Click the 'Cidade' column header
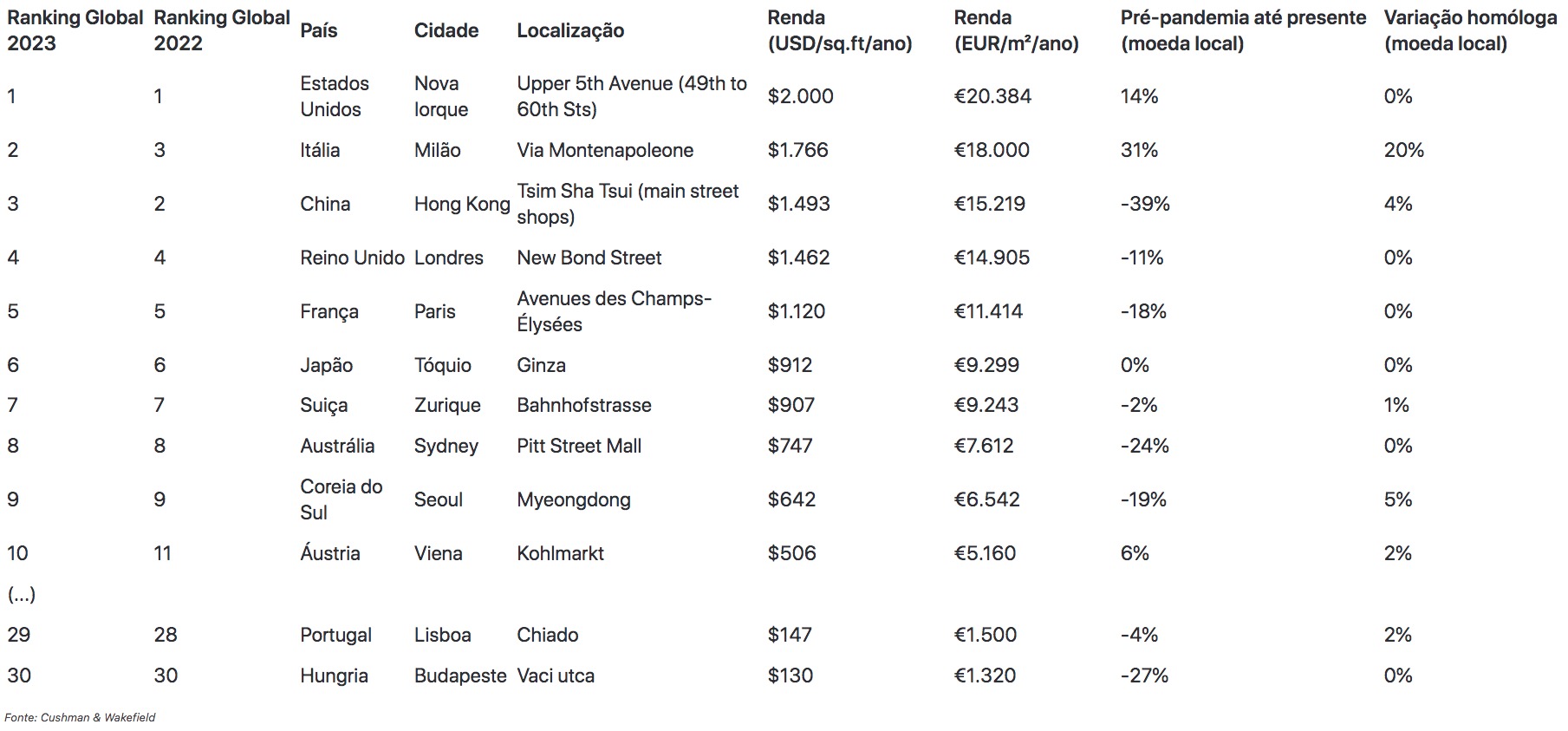The width and height of the screenshot is (1568, 731). 446,30
